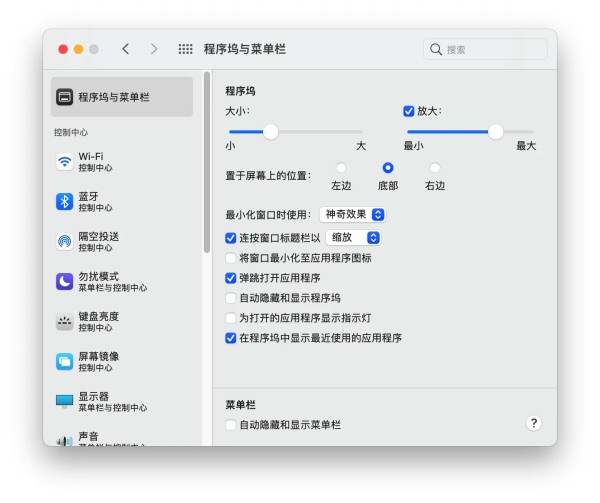Click the 程序坞与菜单栏 sidebar icon

click(64, 97)
